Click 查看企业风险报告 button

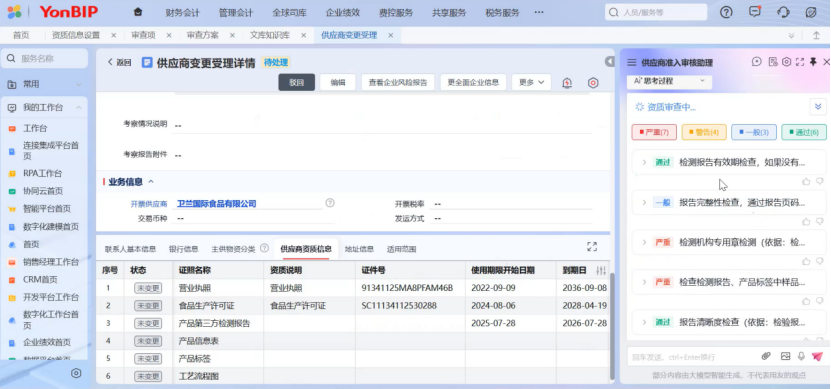[x=398, y=82]
